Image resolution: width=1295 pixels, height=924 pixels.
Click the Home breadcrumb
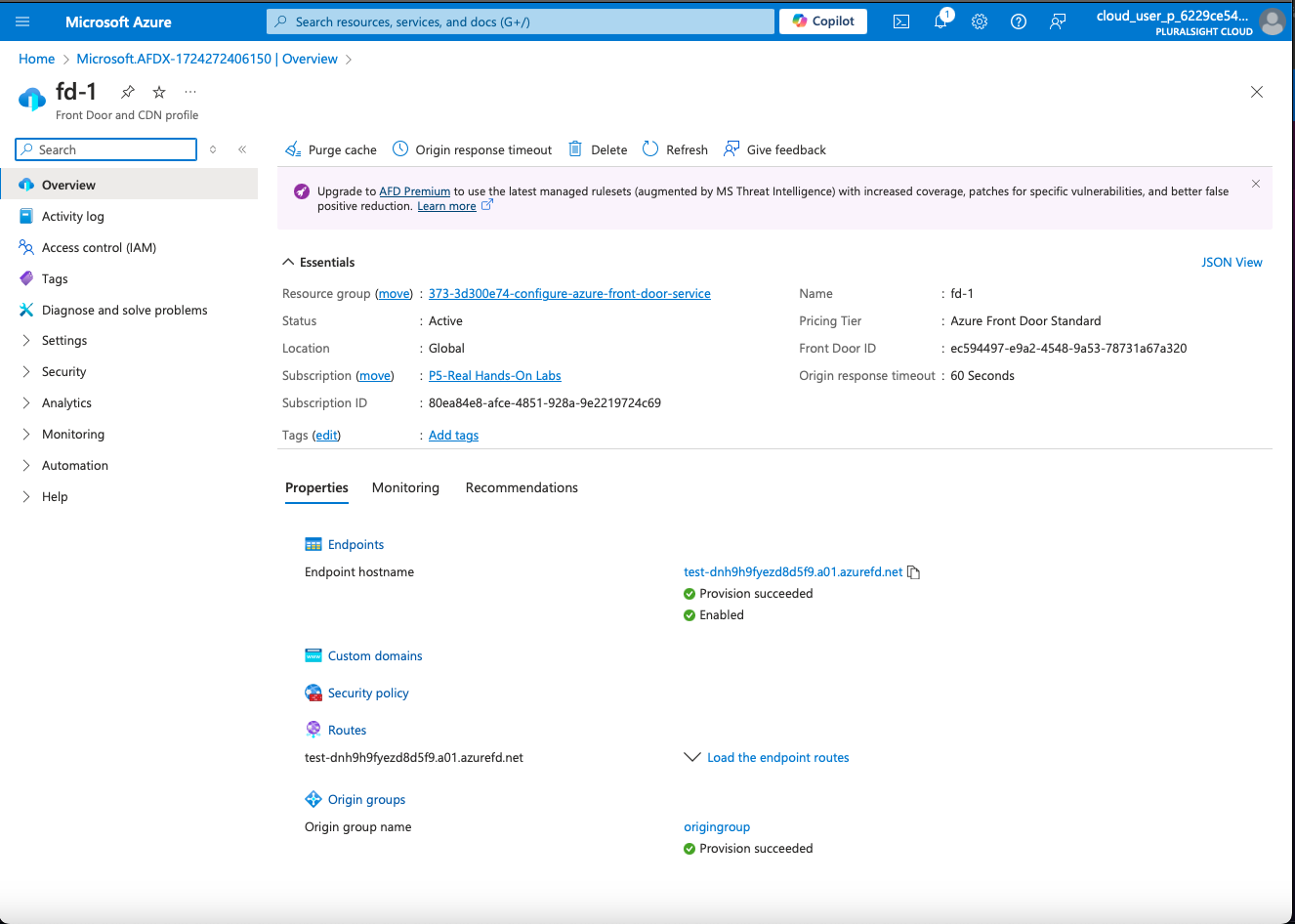coord(37,59)
